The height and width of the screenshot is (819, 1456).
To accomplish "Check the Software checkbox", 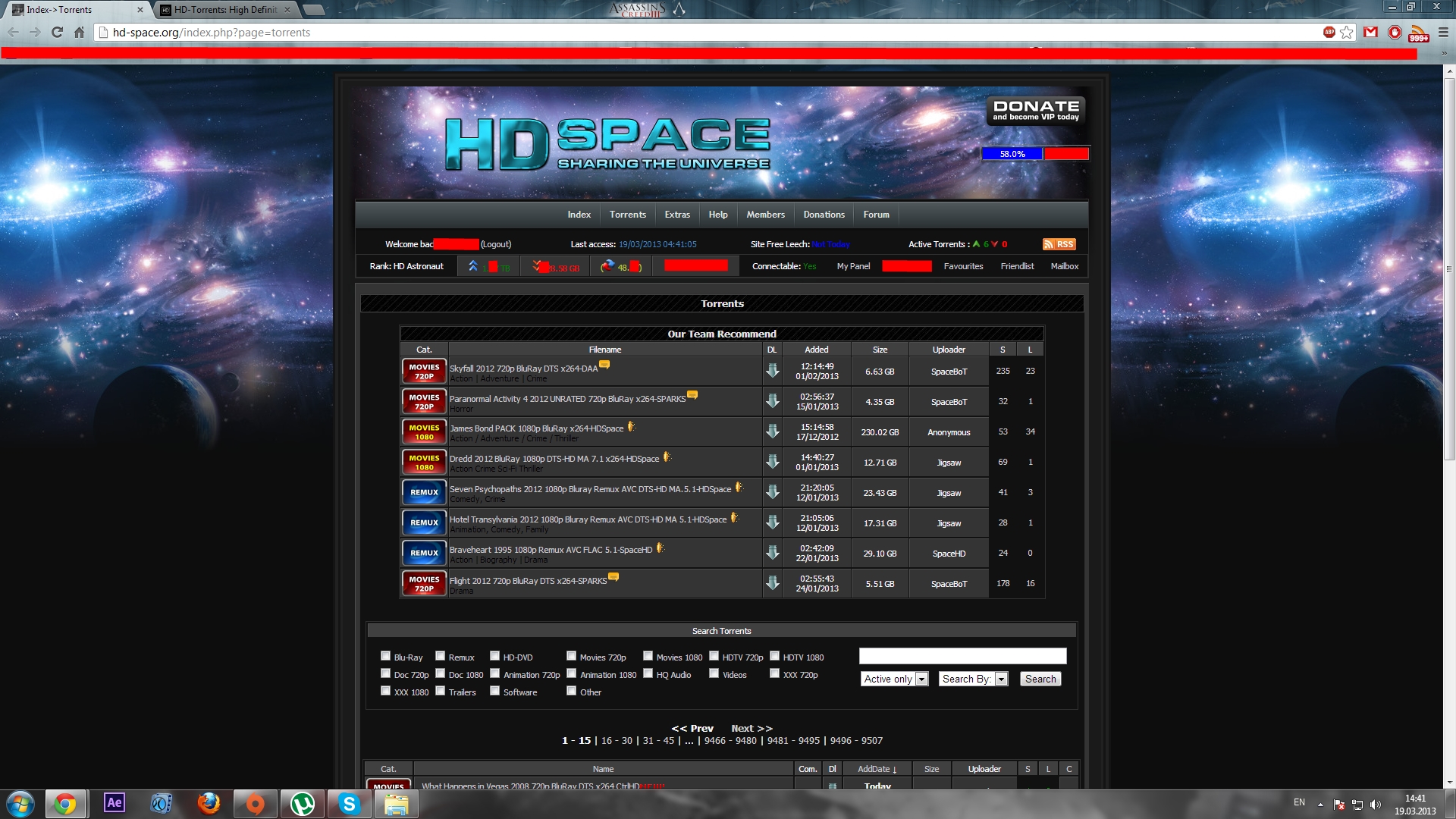I will (494, 691).
